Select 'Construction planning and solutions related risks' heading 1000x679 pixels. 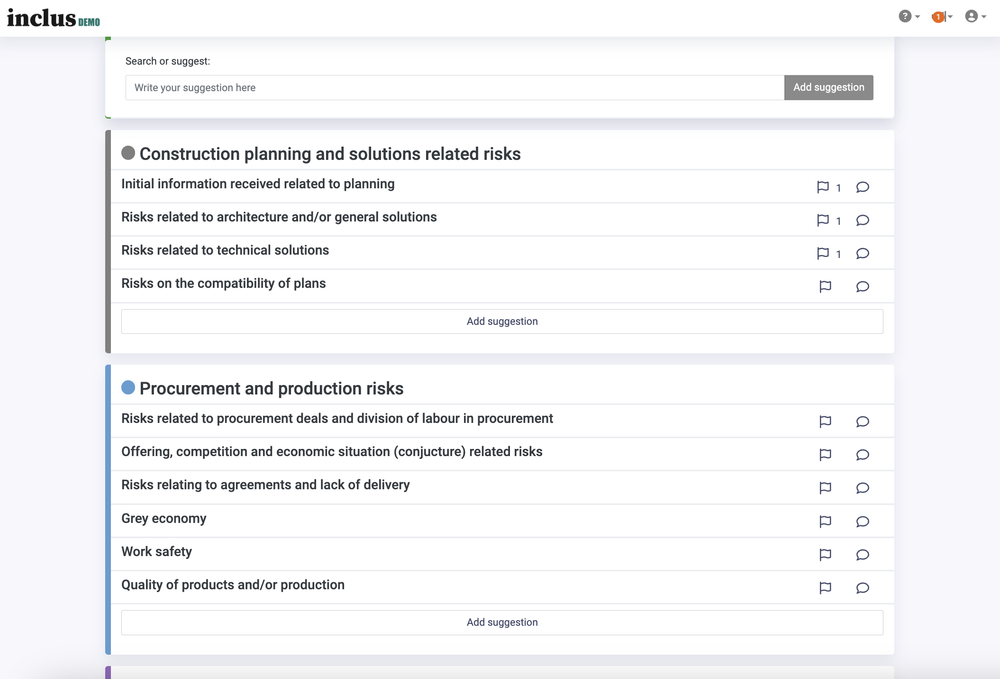[330, 154]
